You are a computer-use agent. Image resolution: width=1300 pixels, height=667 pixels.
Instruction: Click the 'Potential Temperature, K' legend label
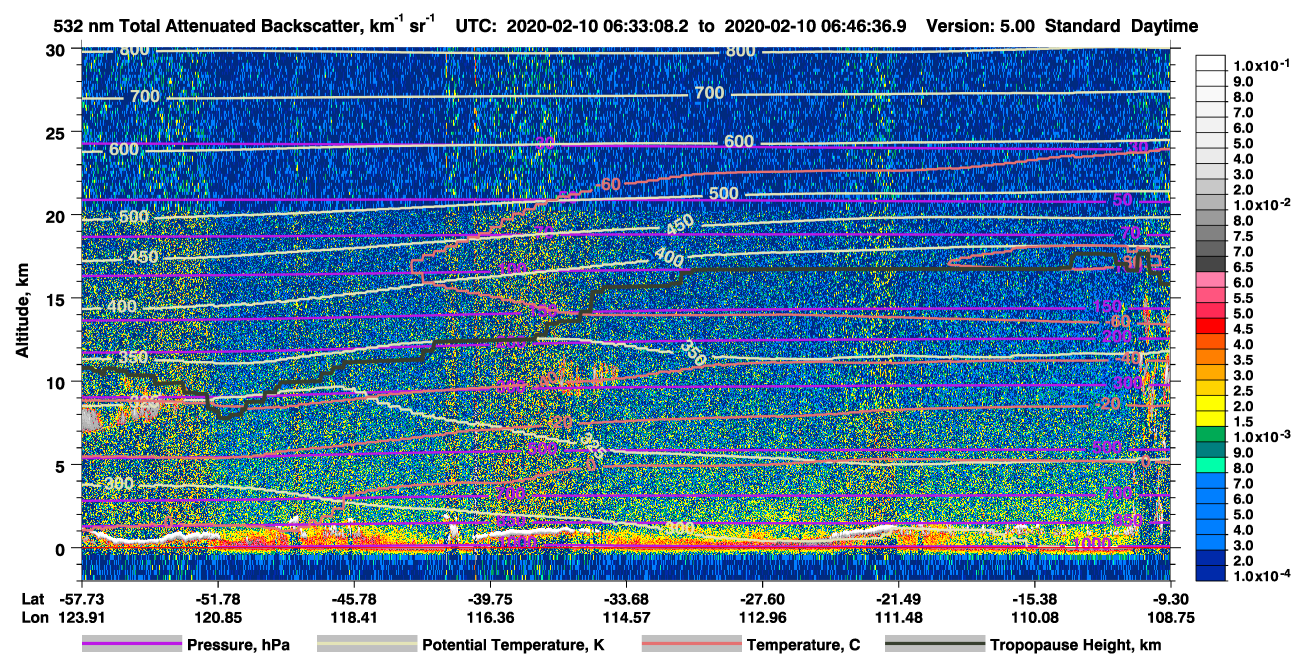click(513, 646)
